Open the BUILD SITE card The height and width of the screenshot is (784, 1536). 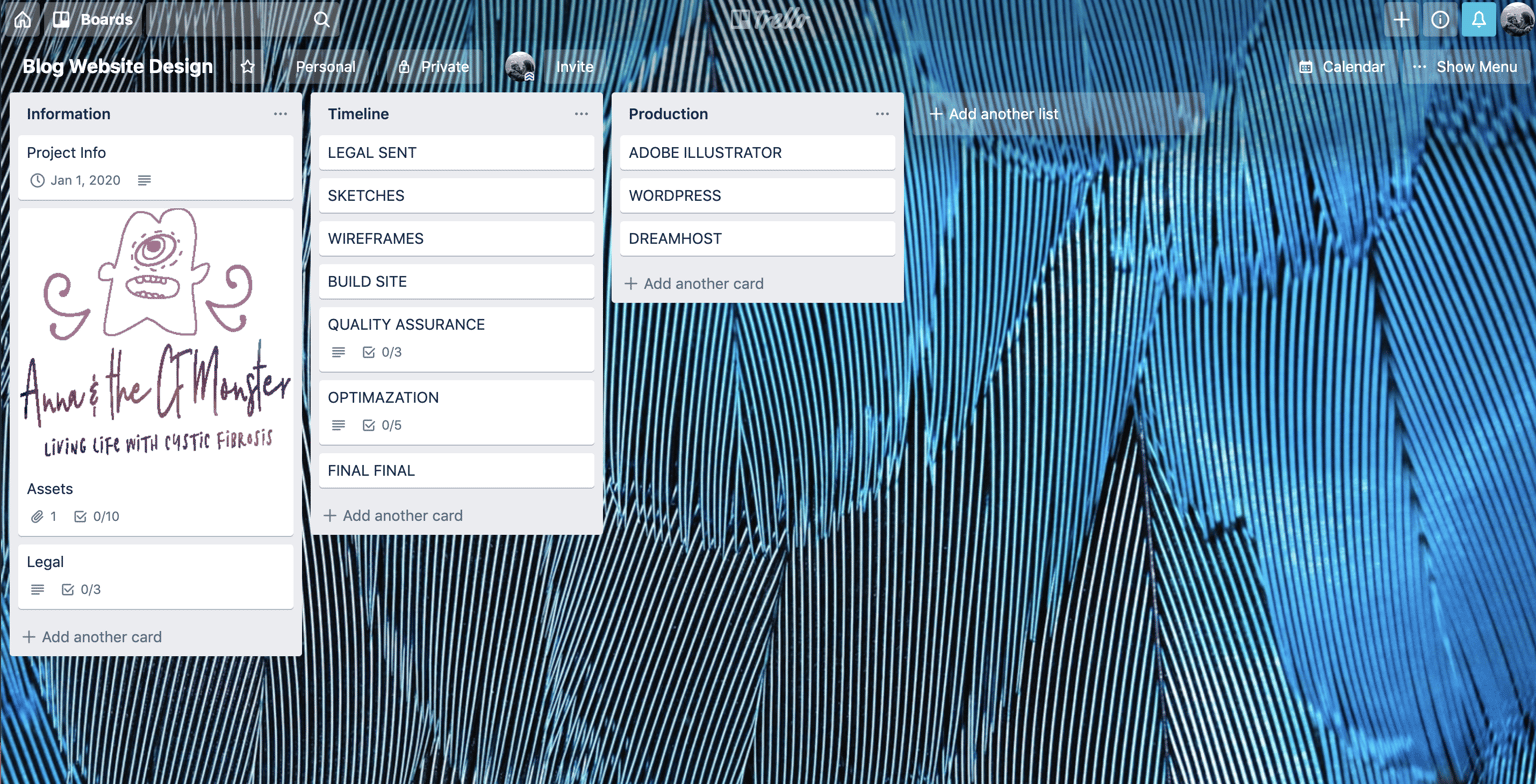pyautogui.click(x=457, y=282)
